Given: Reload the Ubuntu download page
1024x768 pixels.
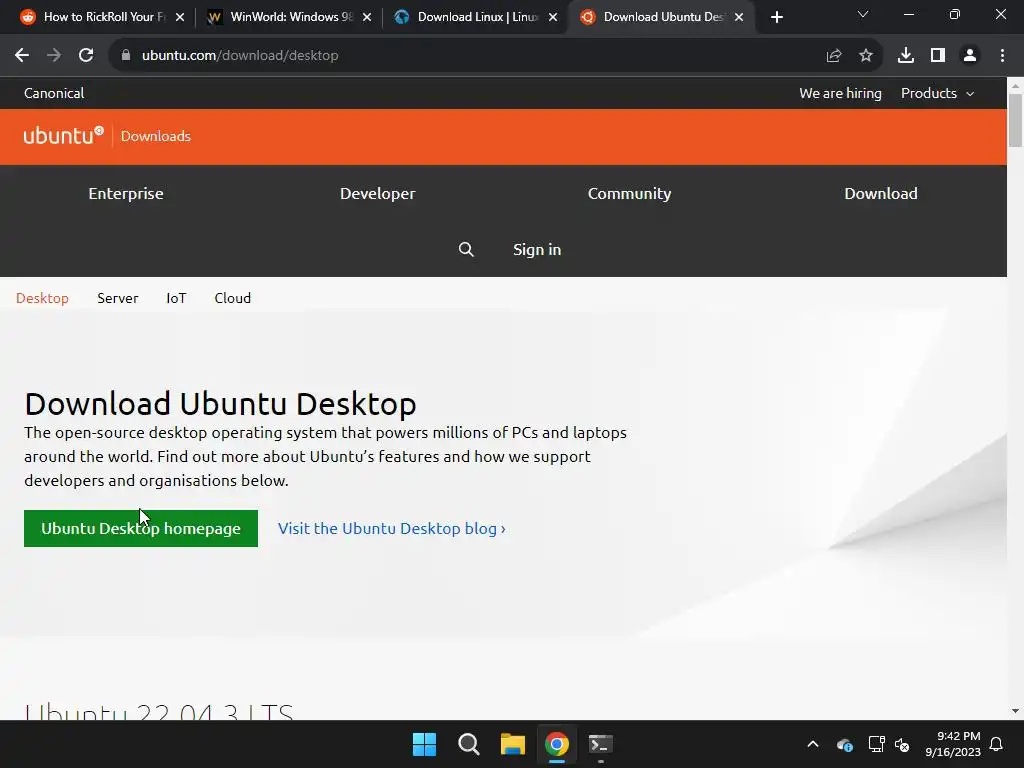Looking at the screenshot, I should (x=86, y=56).
